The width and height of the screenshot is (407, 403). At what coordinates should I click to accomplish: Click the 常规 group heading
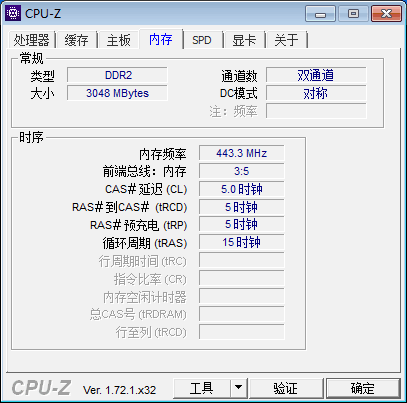pyautogui.click(x=31, y=59)
